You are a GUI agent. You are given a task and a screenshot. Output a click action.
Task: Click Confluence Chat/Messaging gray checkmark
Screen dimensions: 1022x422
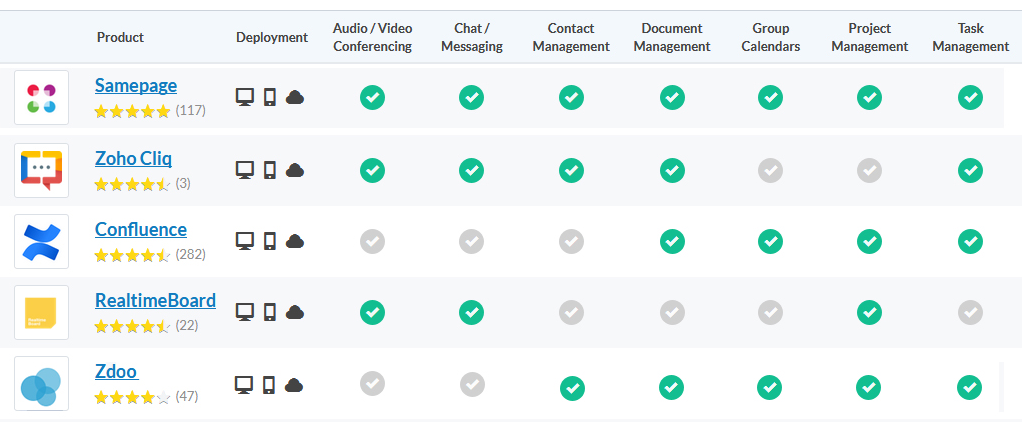pyautogui.click(x=471, y=241)
